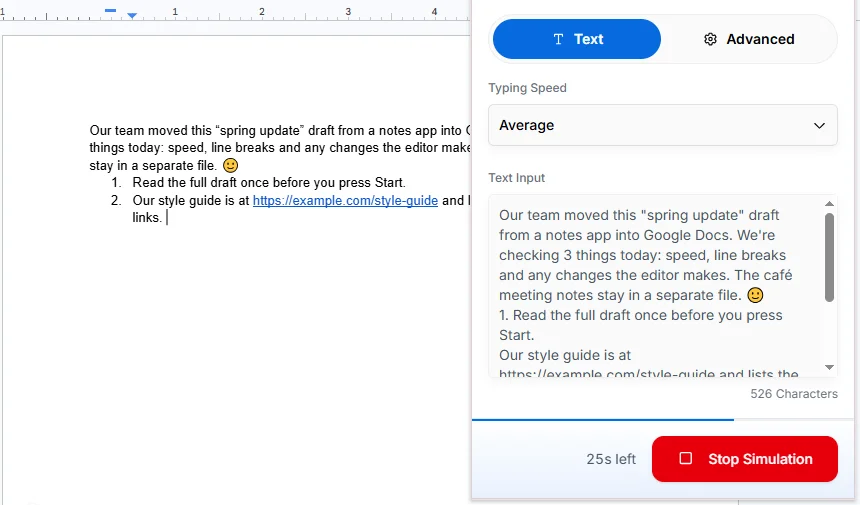Click the left indent marker on the ruler

pyautogui.click(x=132, y=16)
